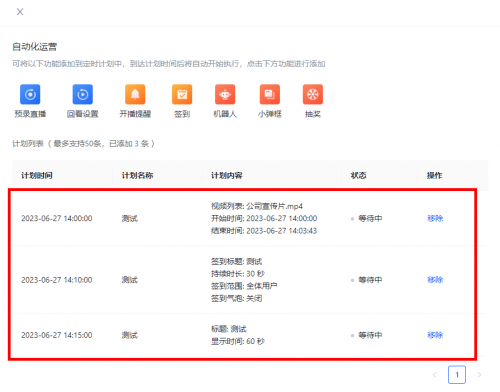Image resolution: width=500 pixels, height=392 pixels.
Task: Close the automation panel with X icon
Action: click(20, 12)
